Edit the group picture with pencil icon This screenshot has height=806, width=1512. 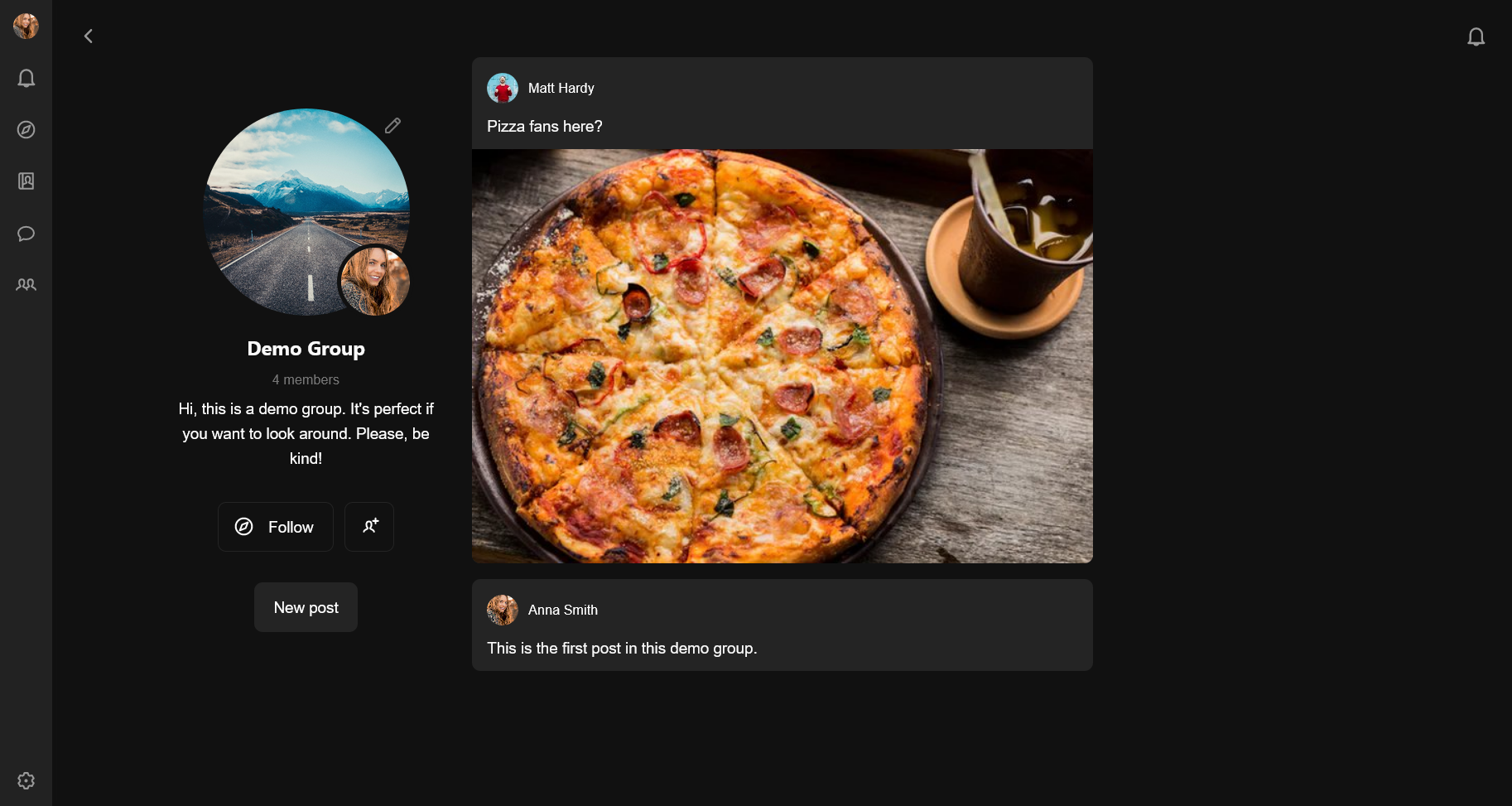392,126
